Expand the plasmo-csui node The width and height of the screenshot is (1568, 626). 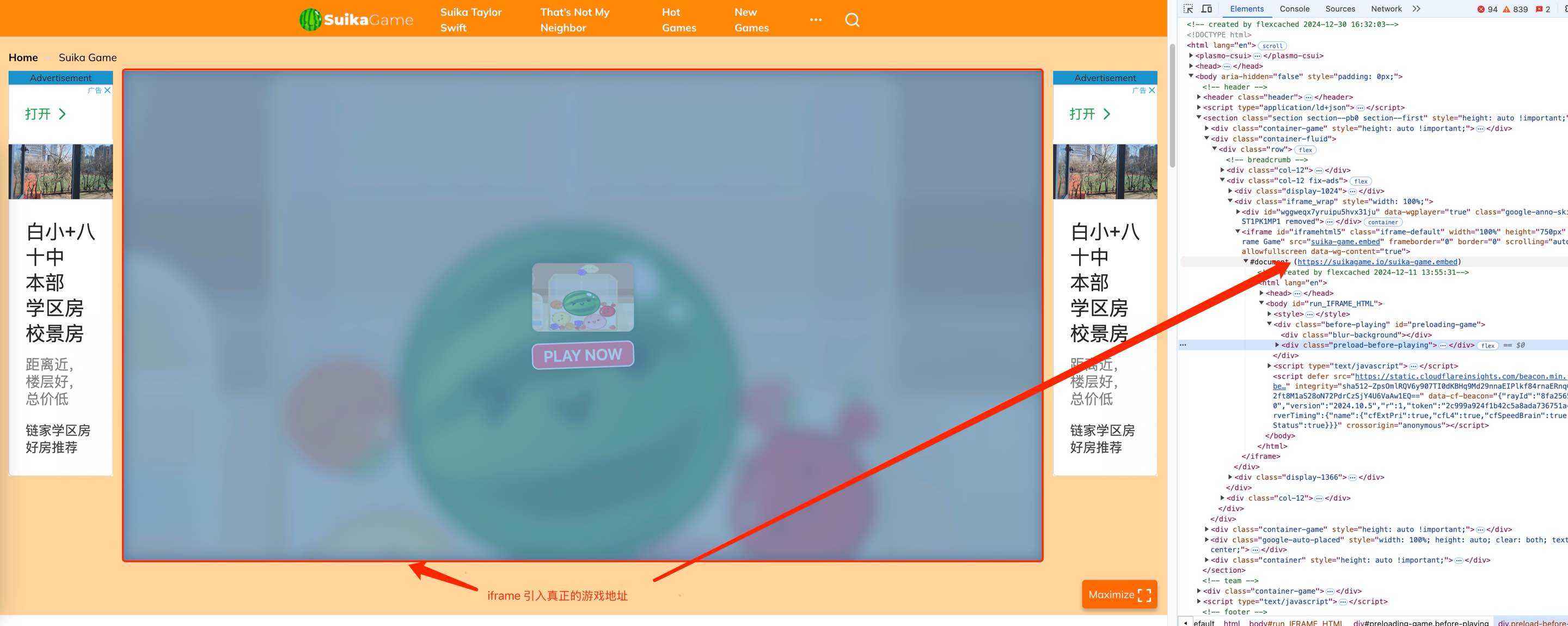click(x=1192, y=56)
